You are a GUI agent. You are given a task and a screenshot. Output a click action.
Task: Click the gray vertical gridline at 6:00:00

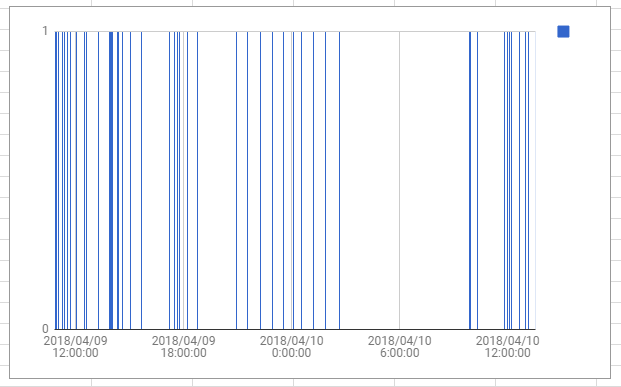(x=399, y=180)
